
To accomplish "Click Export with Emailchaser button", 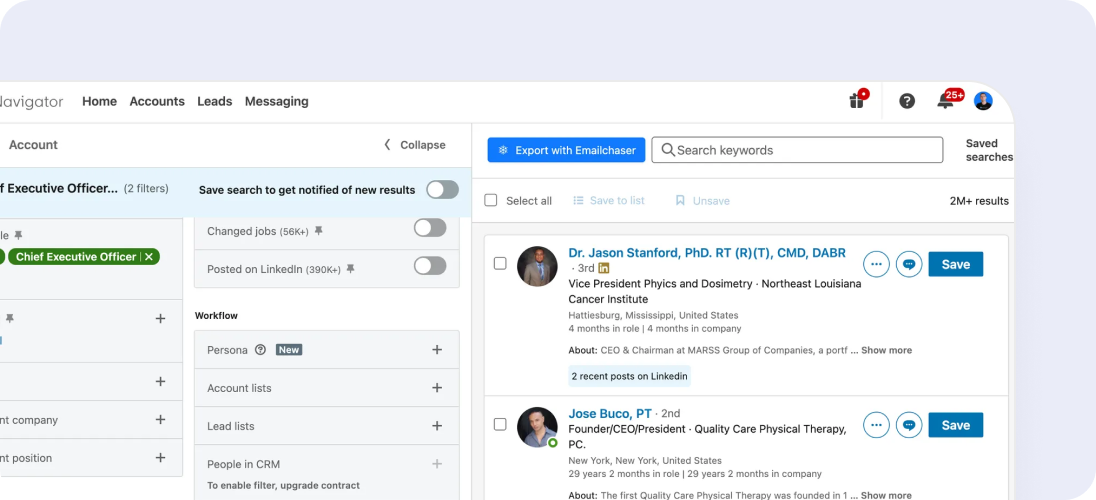I will (x=566, y=150).
